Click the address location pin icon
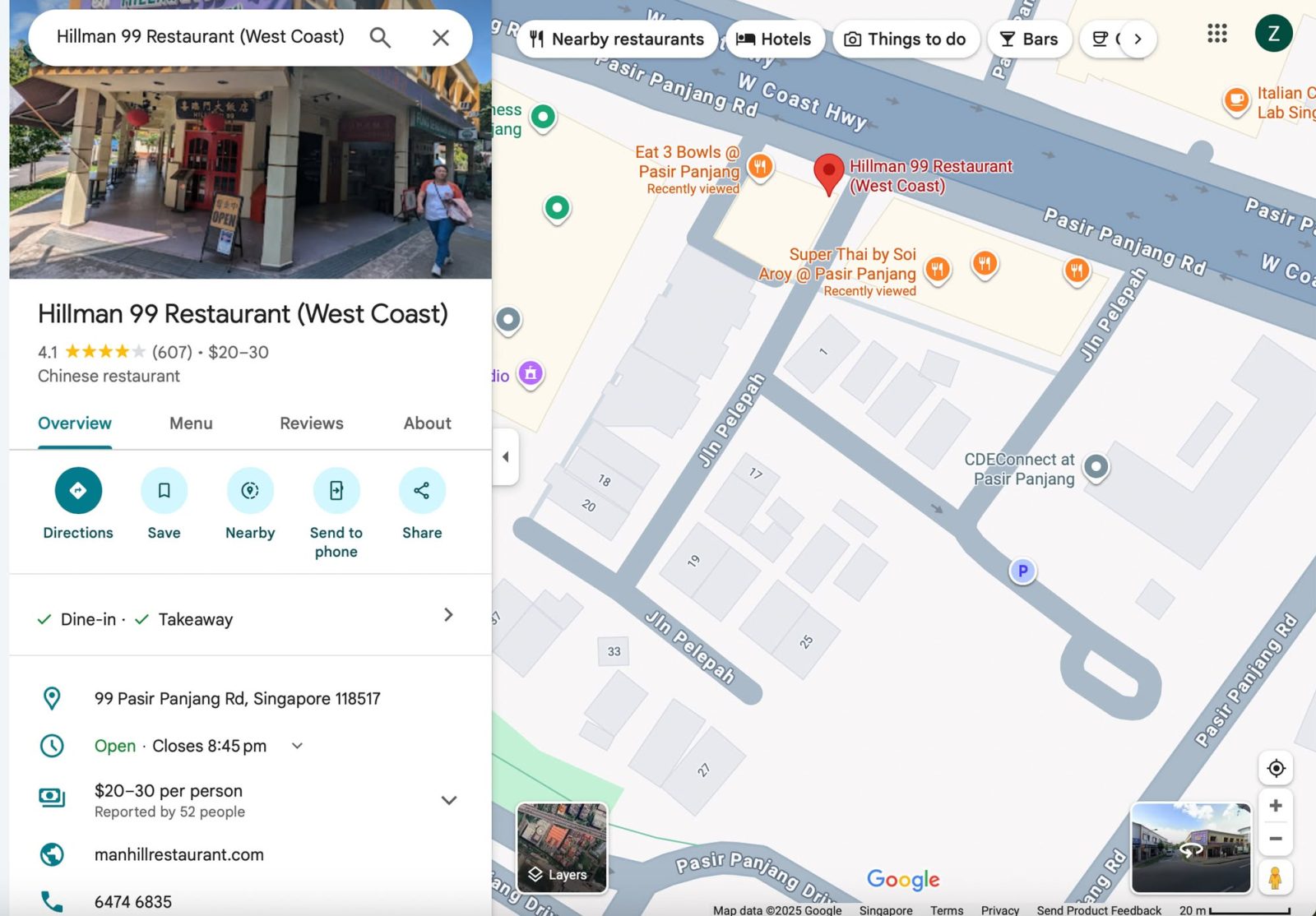1316x916 pixels. tap(52, 698)
